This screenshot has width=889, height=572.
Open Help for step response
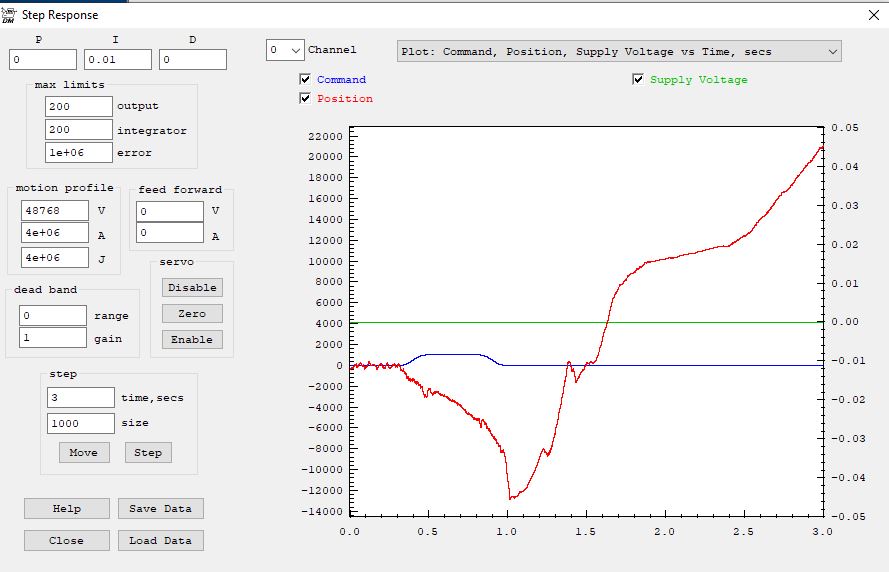67,509
